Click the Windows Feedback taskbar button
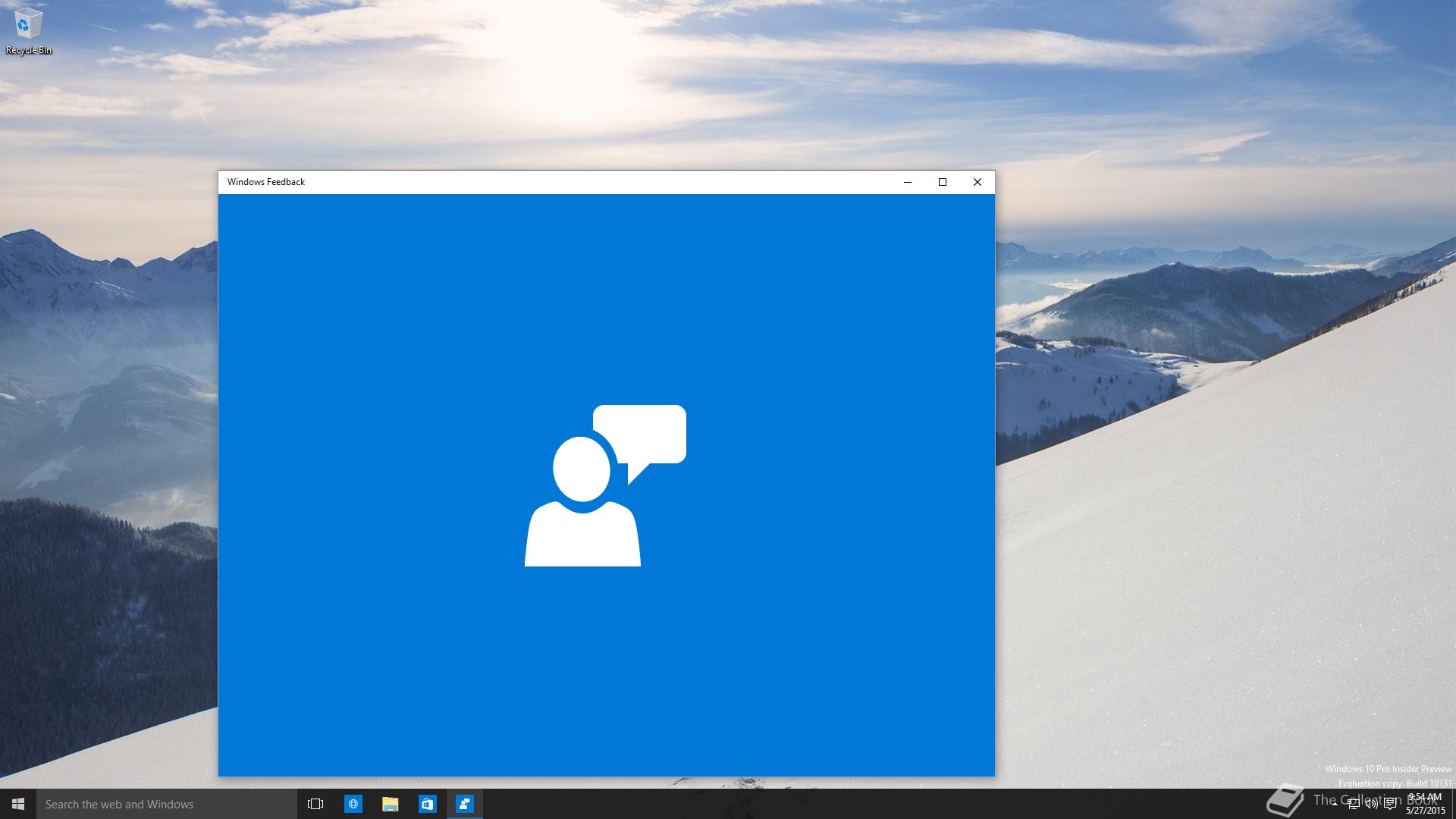This screenshot has height=819, width=1456. pyautogui.click(x=465, y=804)
